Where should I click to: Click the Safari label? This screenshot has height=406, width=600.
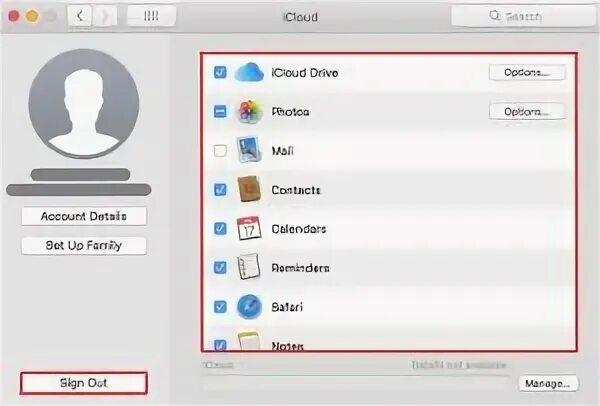[x=287, y=307]
